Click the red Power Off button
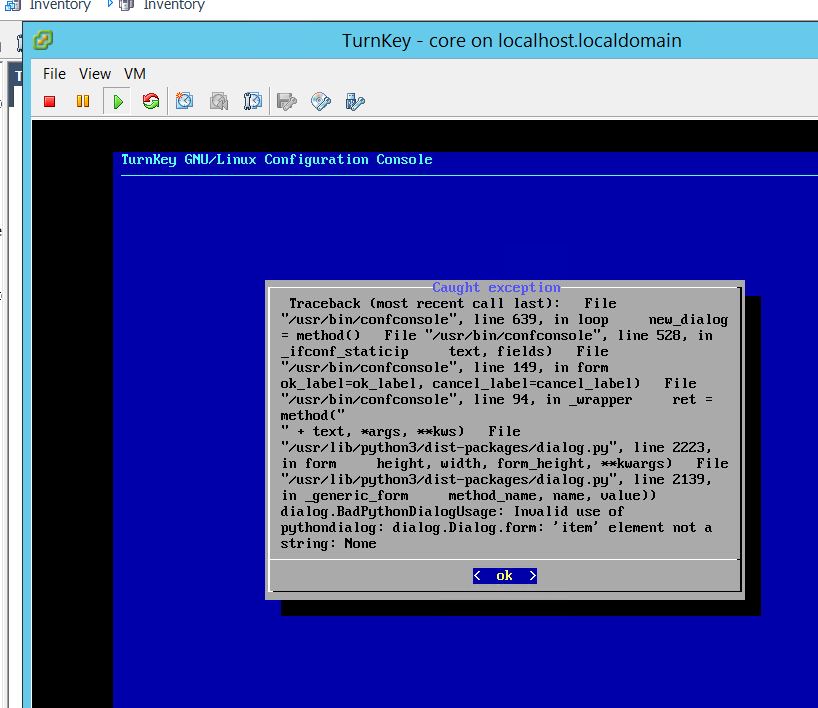This screenshot has height=708, width=818. click(50, 101)
